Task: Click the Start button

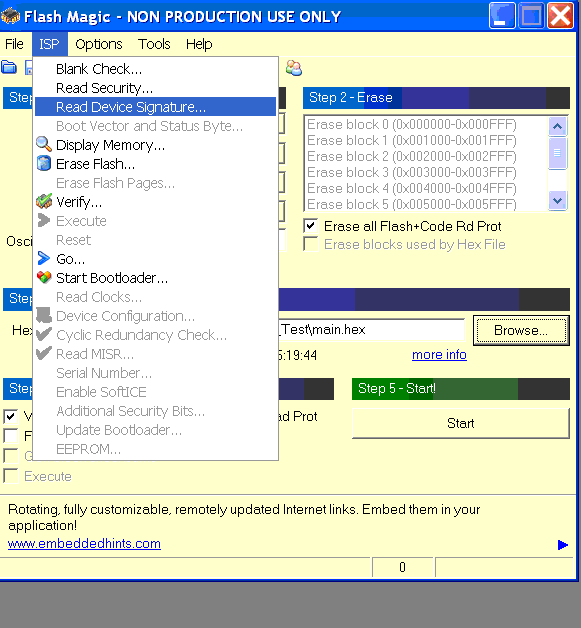Action: pyautogui.click(x=460, y=423)
